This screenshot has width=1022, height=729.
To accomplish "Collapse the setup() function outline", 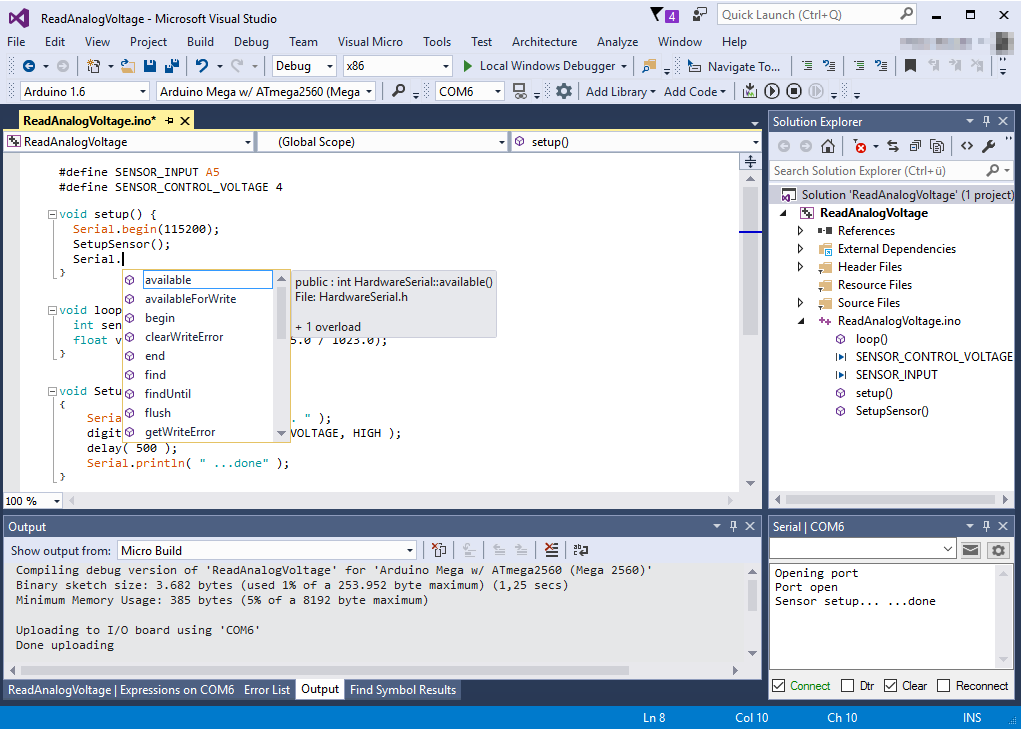I will click(52, 214).
